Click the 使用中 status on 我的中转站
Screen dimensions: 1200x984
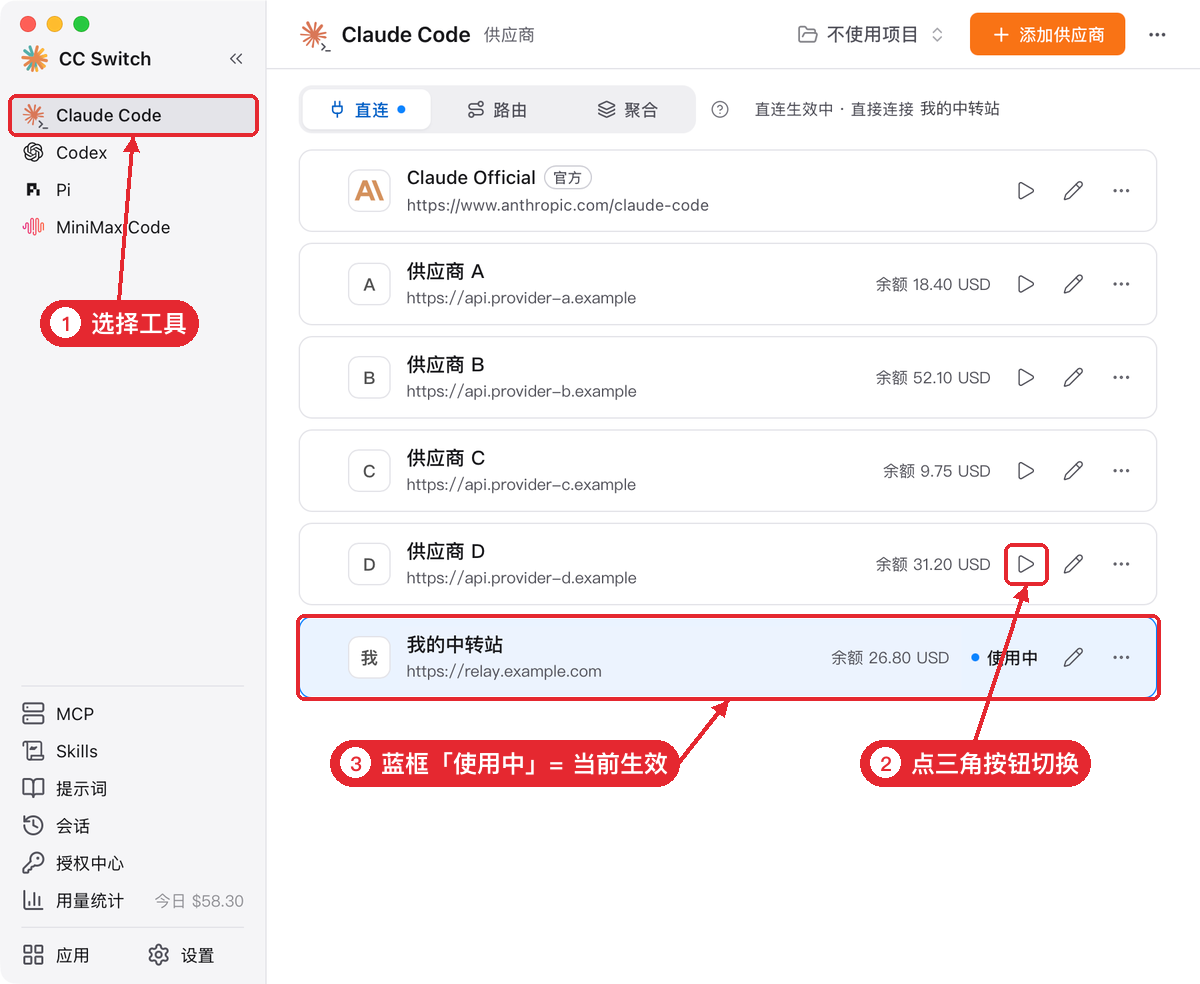pyautogui.click(x=1005, y=658)
